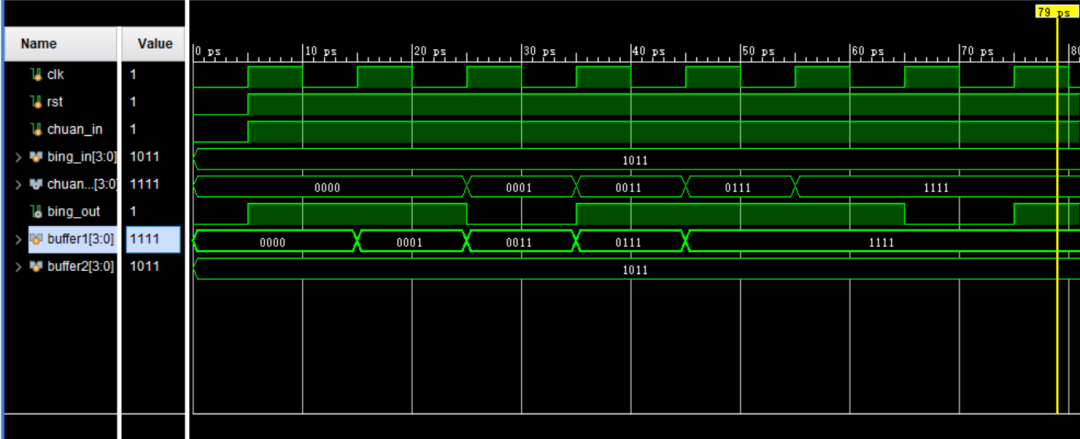Screen dimensions: 1080x439
Task: Click the buffer1 value cell 1111
Action: [x=152, y=239]
